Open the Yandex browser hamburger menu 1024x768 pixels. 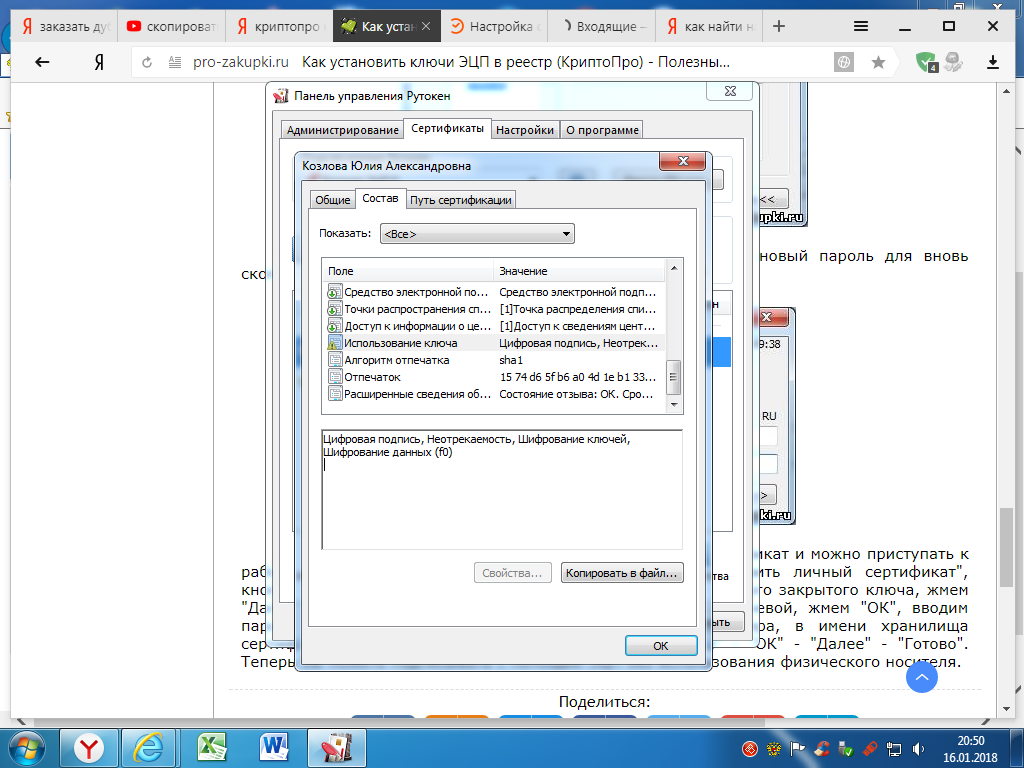[x=861, y=26]
